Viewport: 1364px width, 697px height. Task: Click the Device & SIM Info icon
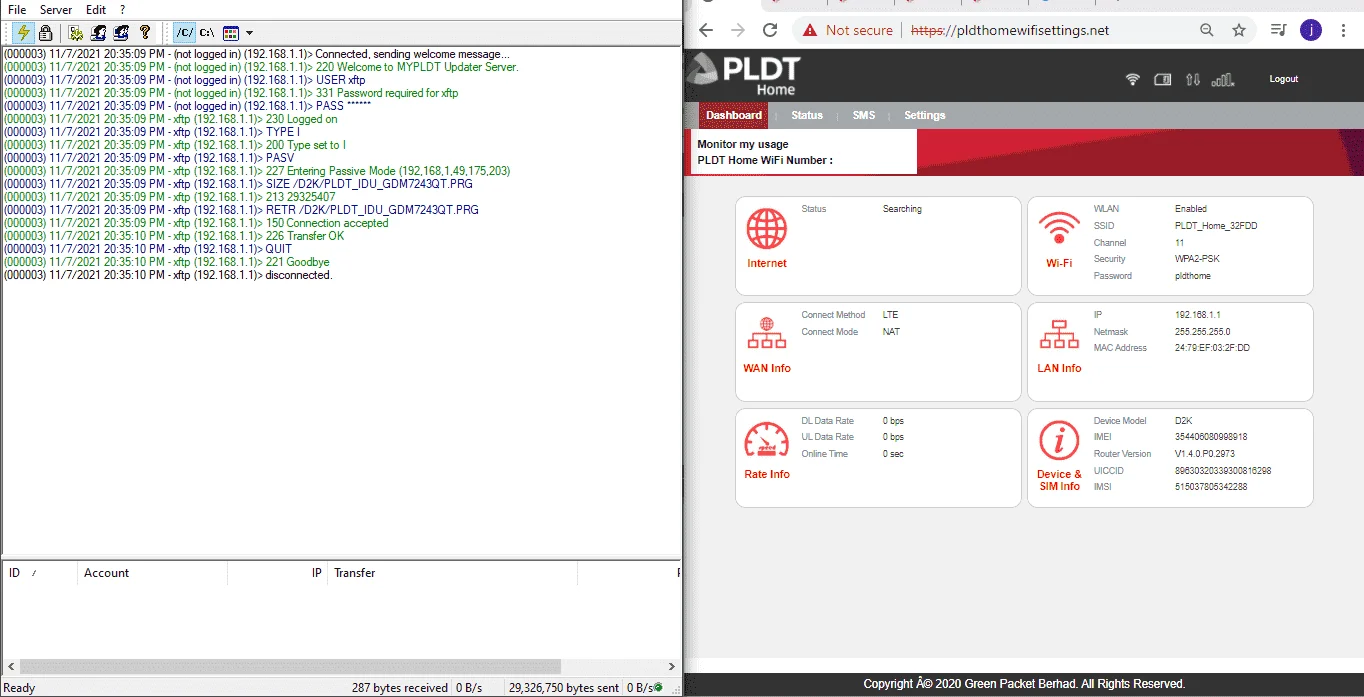1059,440
